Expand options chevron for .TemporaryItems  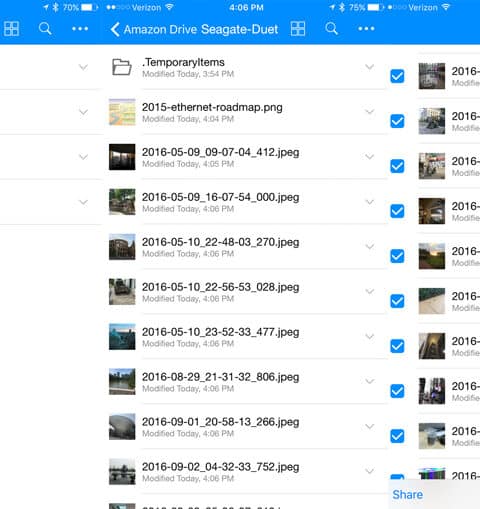(369, 67)
